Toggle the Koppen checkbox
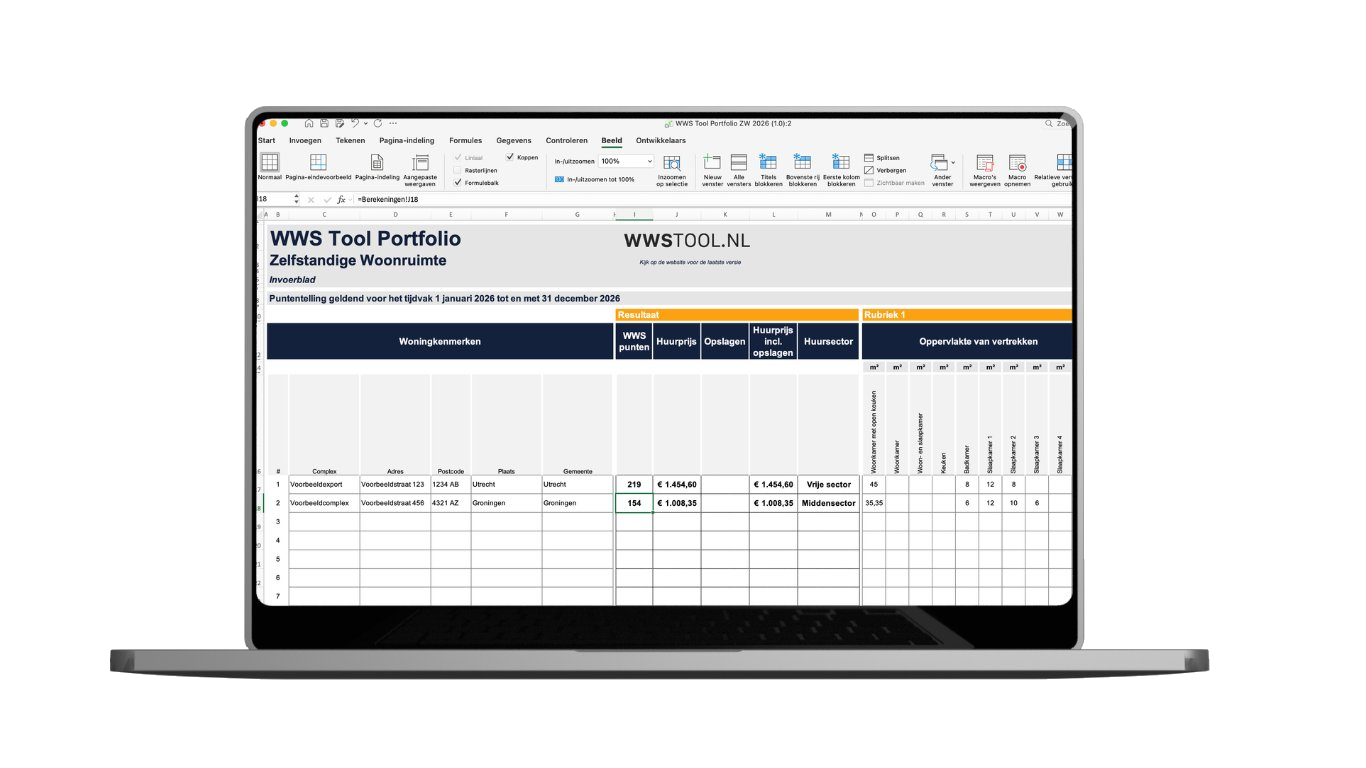This screenshot has width=1366, height=768. 510,157
